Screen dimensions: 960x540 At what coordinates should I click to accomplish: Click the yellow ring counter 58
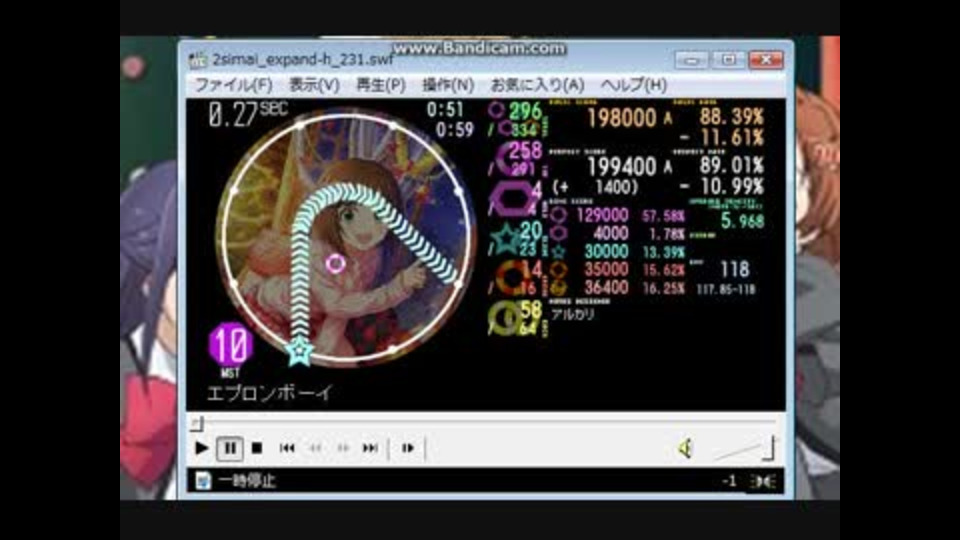tap(531, 310)
